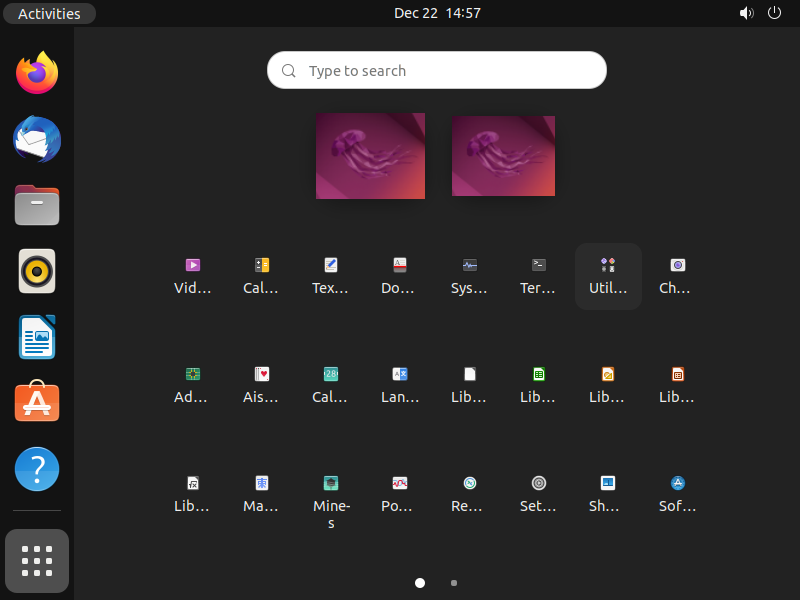The image size is (800, 600).
Task: Open the Software (Sof...) blue icon app
Action: coord(677,494)
